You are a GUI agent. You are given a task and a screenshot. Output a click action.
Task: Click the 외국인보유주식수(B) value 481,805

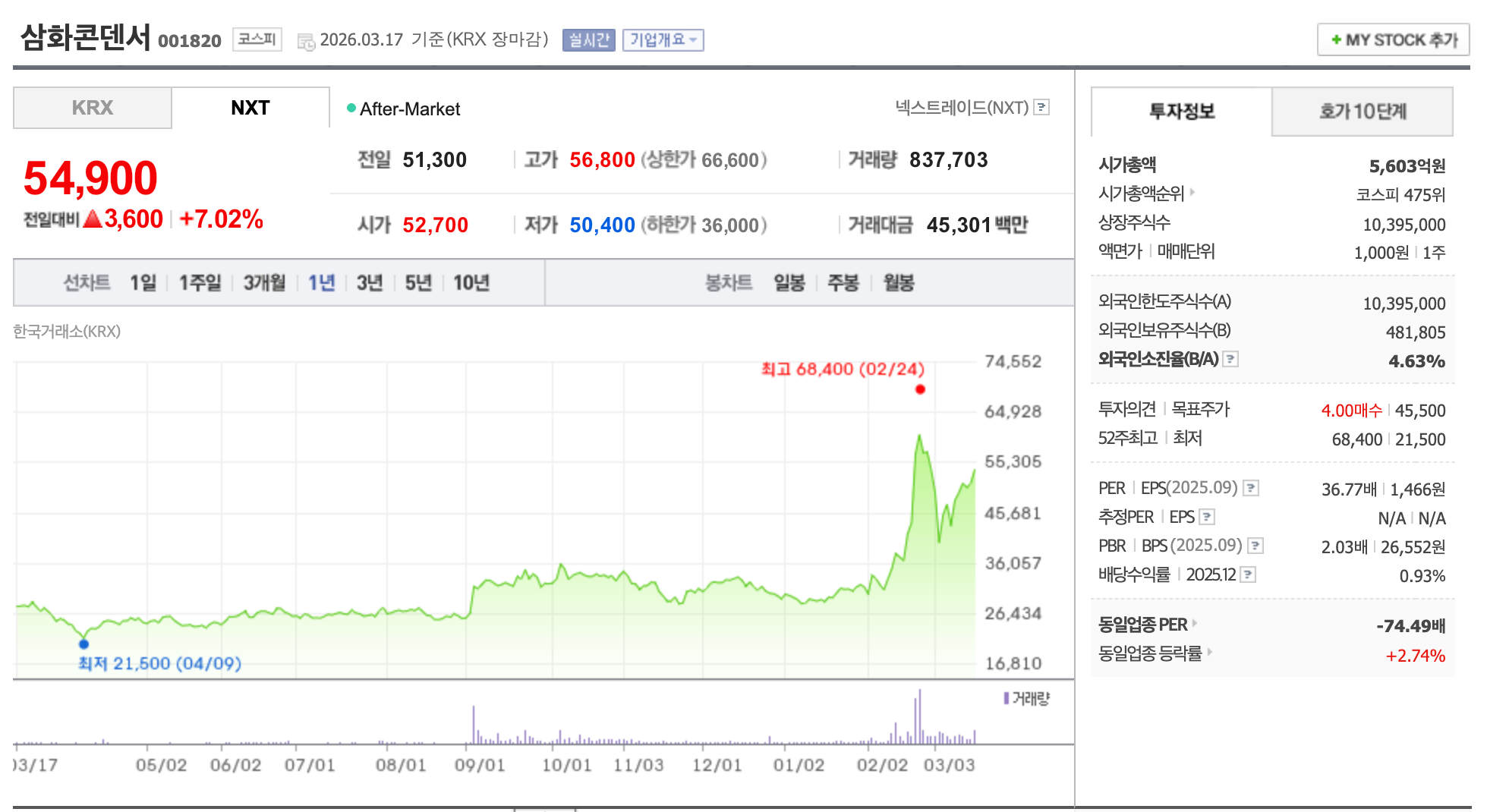point(1416,332)
